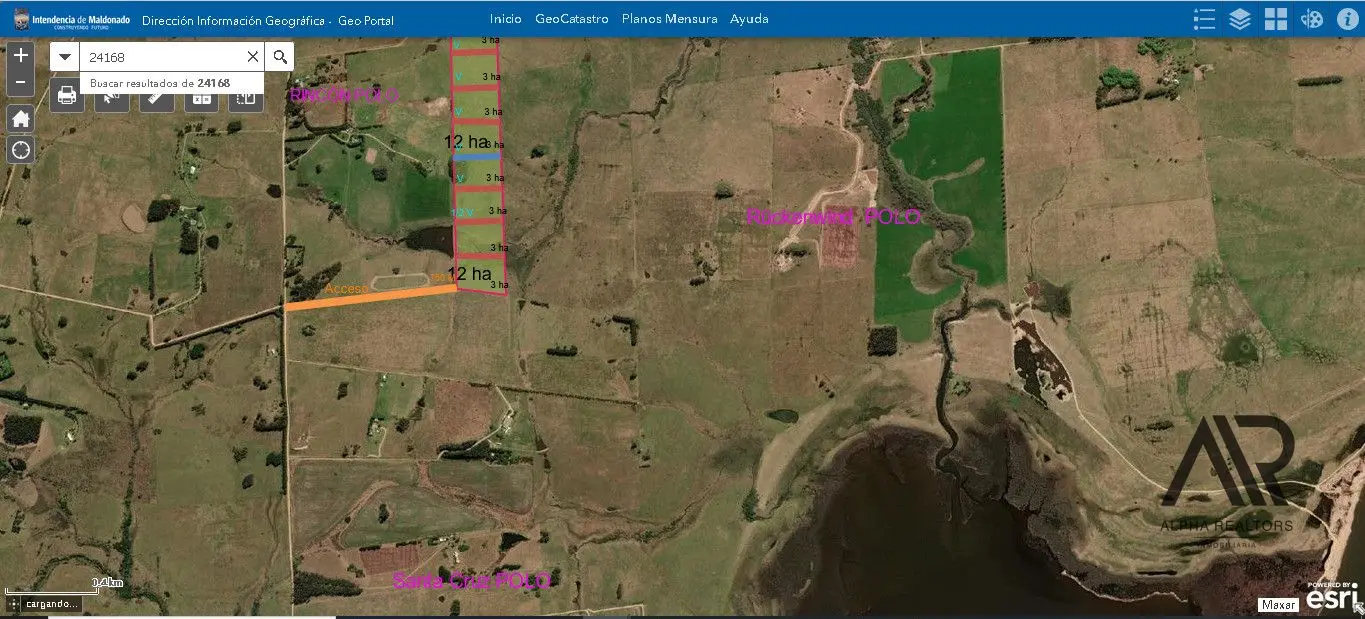Open the Ayuda help link

tap(749, 19)
